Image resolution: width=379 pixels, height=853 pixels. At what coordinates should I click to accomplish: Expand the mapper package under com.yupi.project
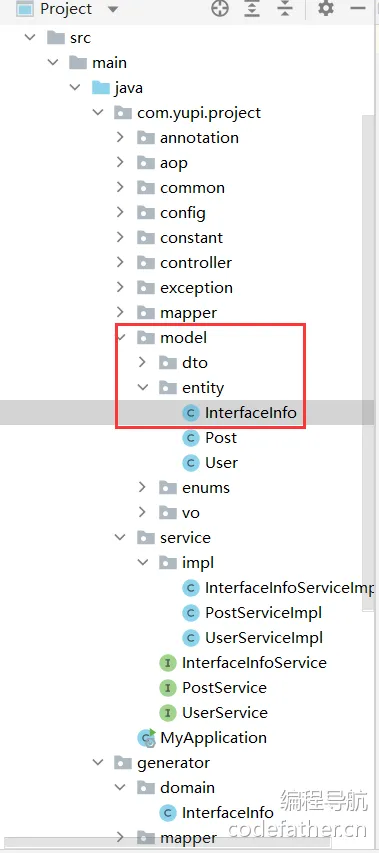coord(120,313)
